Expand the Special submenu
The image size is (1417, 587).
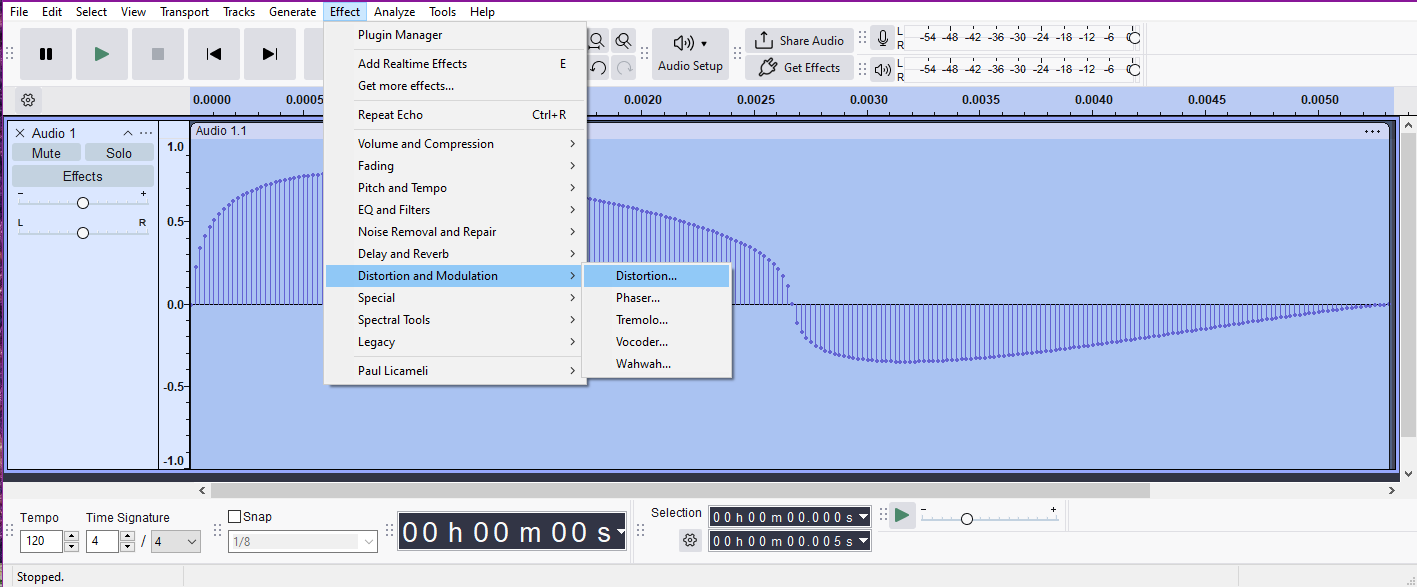click(455, 298)
